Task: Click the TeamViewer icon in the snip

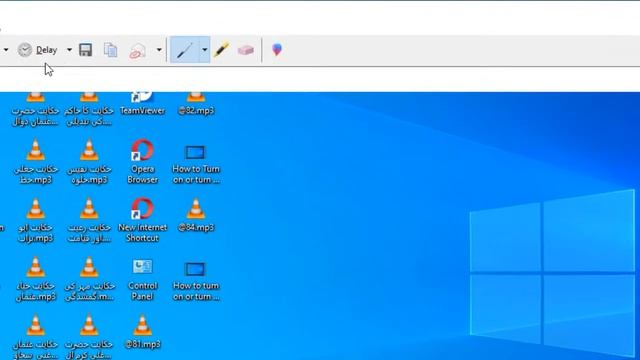Action: coord(142,103)
